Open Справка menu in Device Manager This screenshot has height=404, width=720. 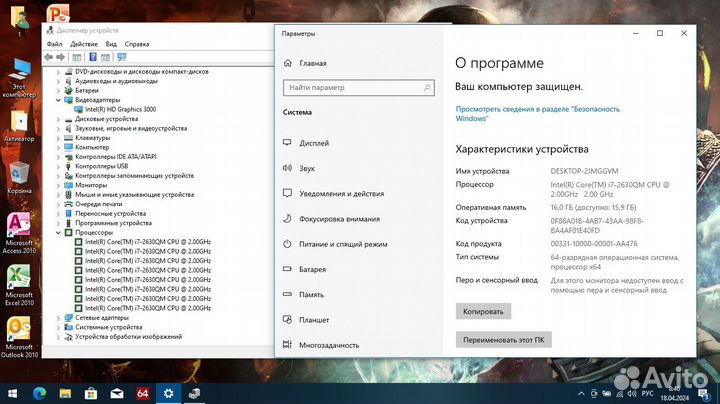[137, 44]
